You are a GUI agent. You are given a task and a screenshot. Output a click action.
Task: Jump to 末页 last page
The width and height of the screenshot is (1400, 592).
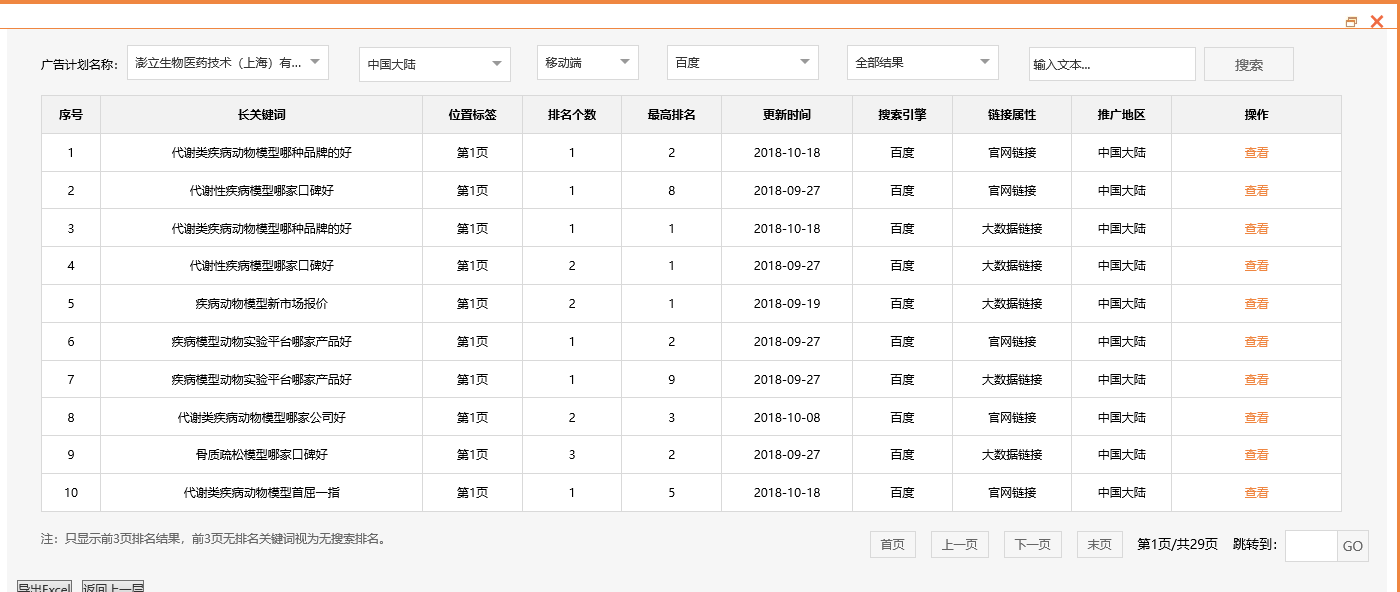point(1099,545)
